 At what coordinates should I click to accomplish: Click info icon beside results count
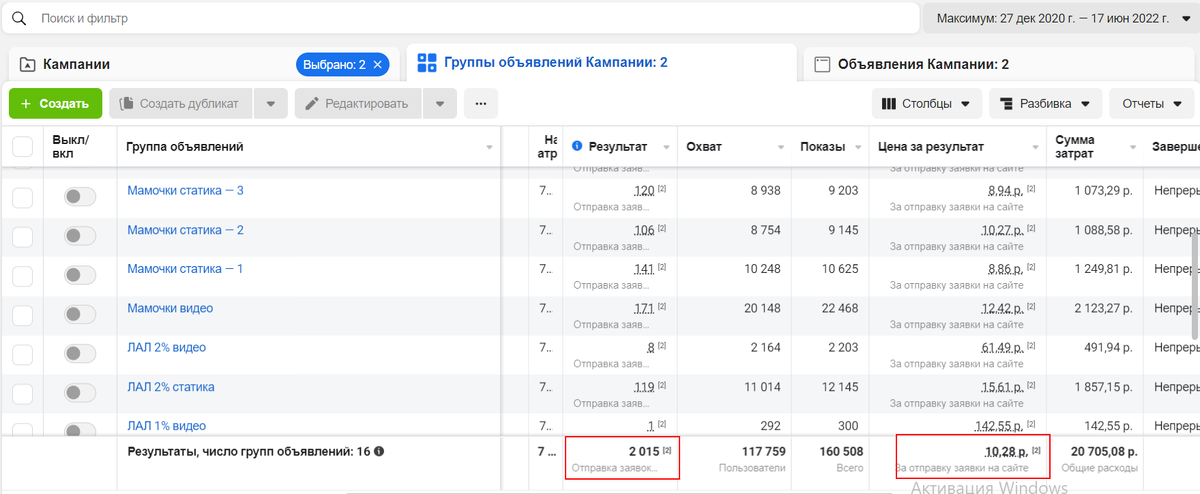click(x=379, y=451)
